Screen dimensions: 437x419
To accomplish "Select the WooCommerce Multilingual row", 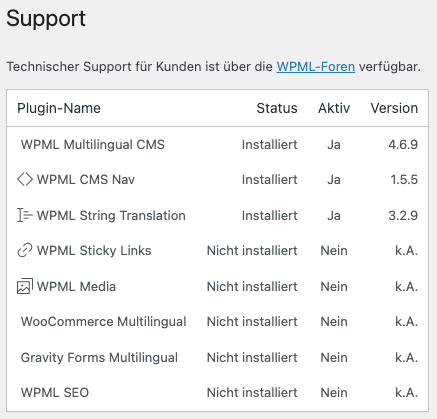I will click(217, 322).
